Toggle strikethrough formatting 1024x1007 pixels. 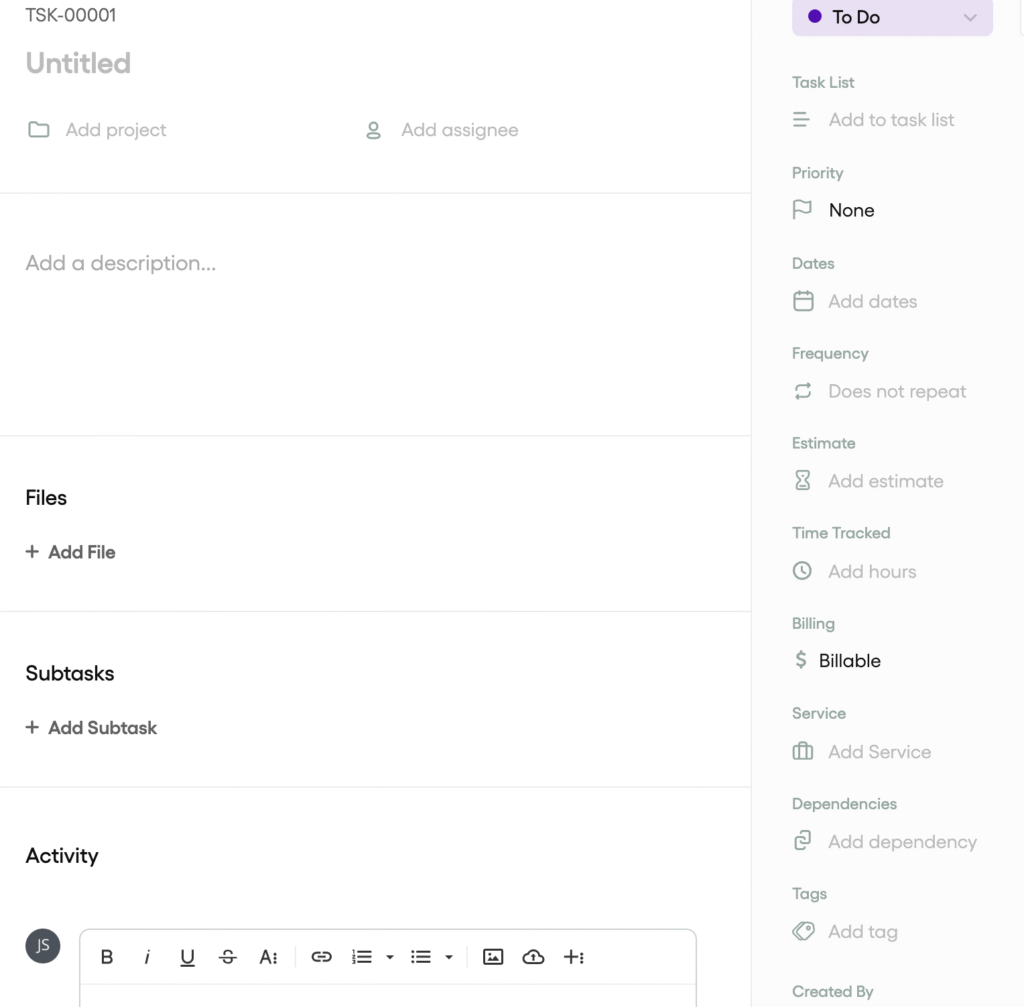[228, 957]
